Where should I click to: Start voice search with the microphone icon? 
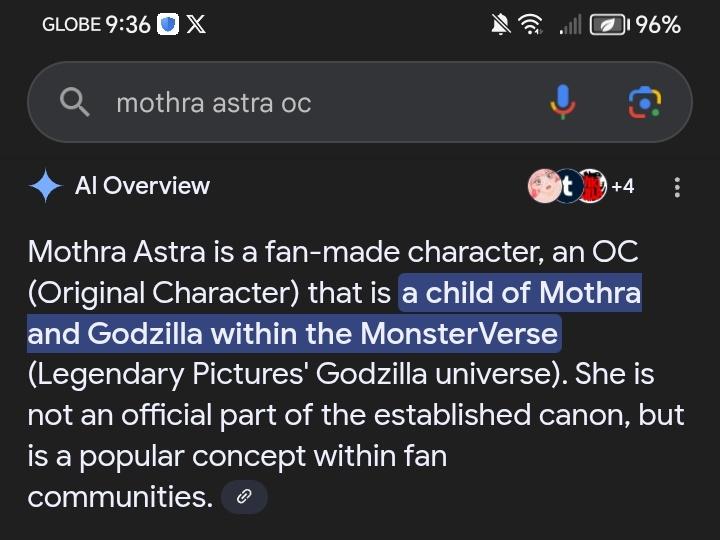(x=563, y=102)
